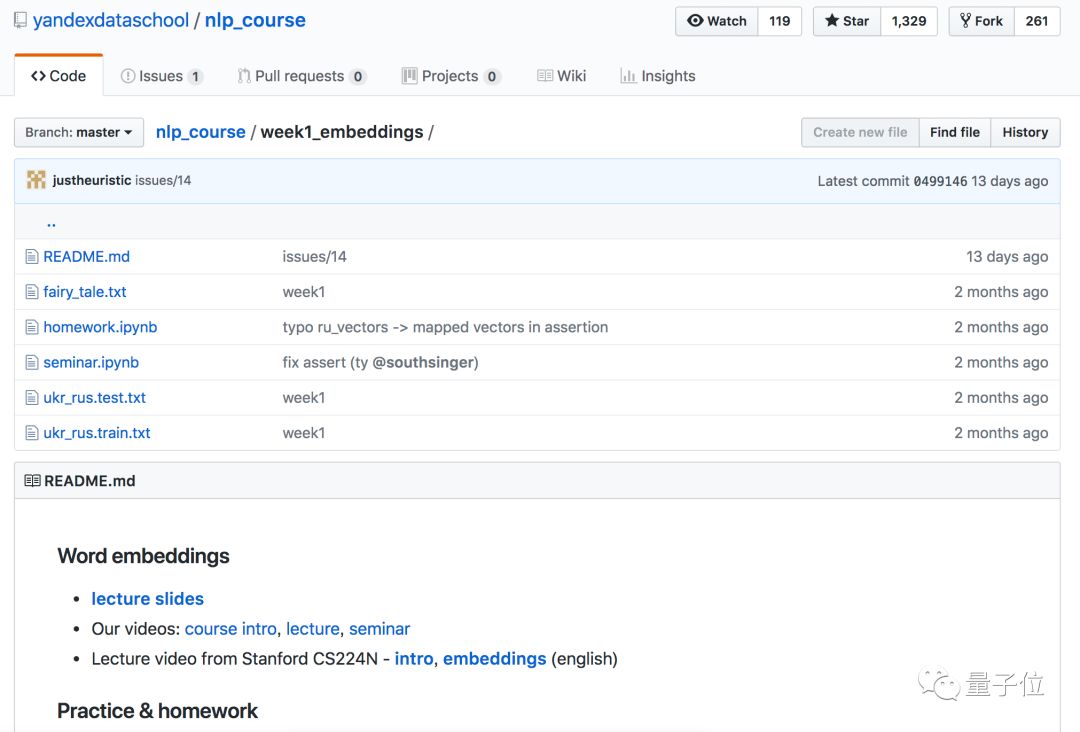Viewport: 1080px width, 732px height.
Task: Click the README.md file icon
Action: [x=32, y=257]
